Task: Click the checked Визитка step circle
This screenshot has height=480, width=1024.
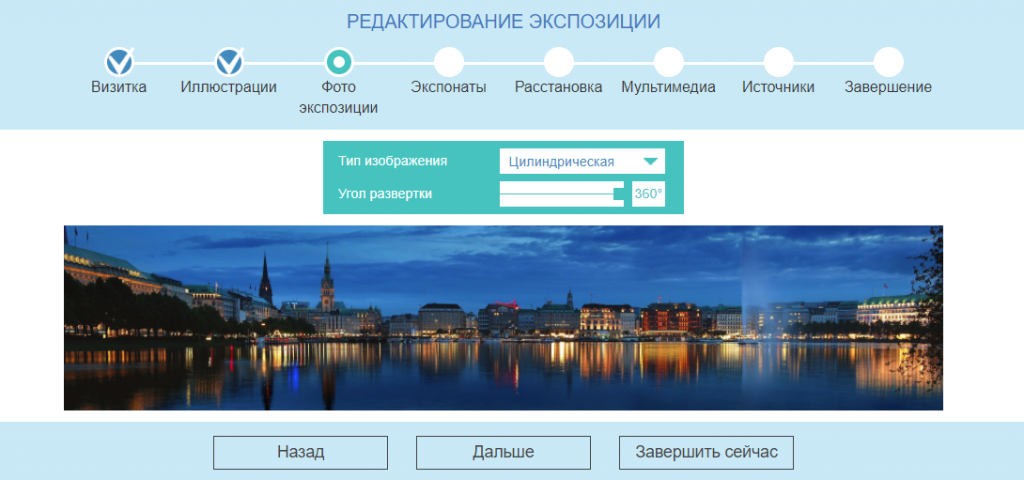Action: [x=119, y=63]
